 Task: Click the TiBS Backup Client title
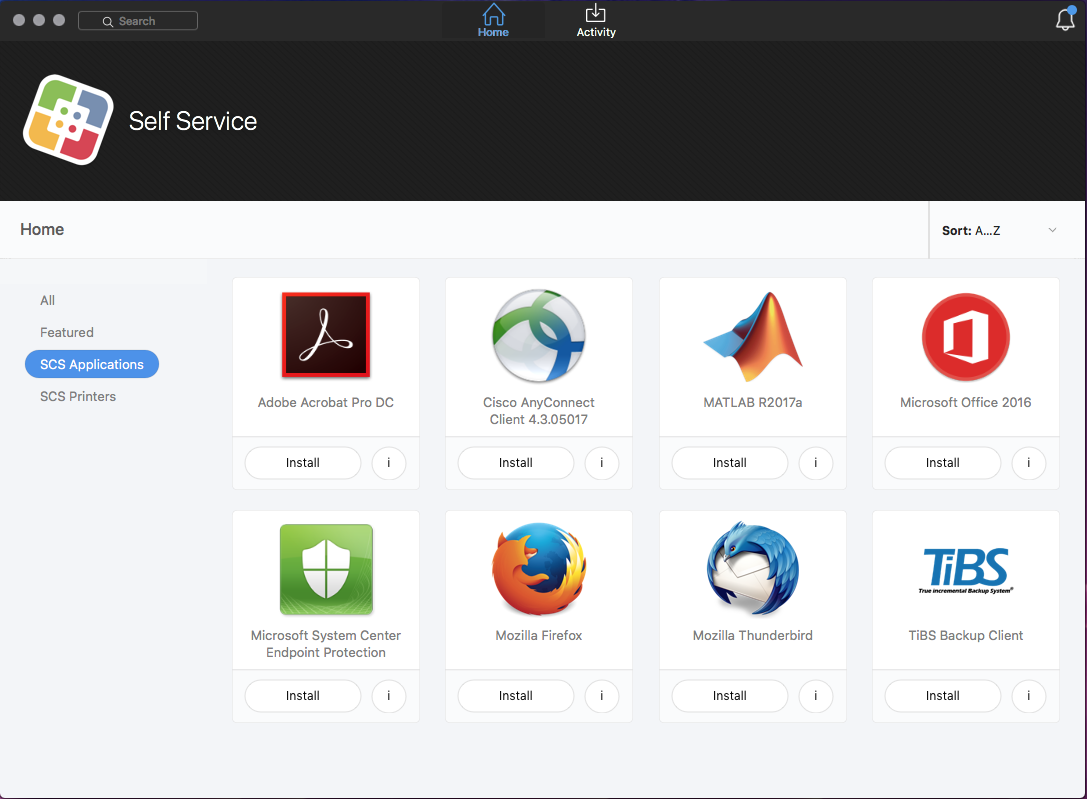(x=966, y=635)
